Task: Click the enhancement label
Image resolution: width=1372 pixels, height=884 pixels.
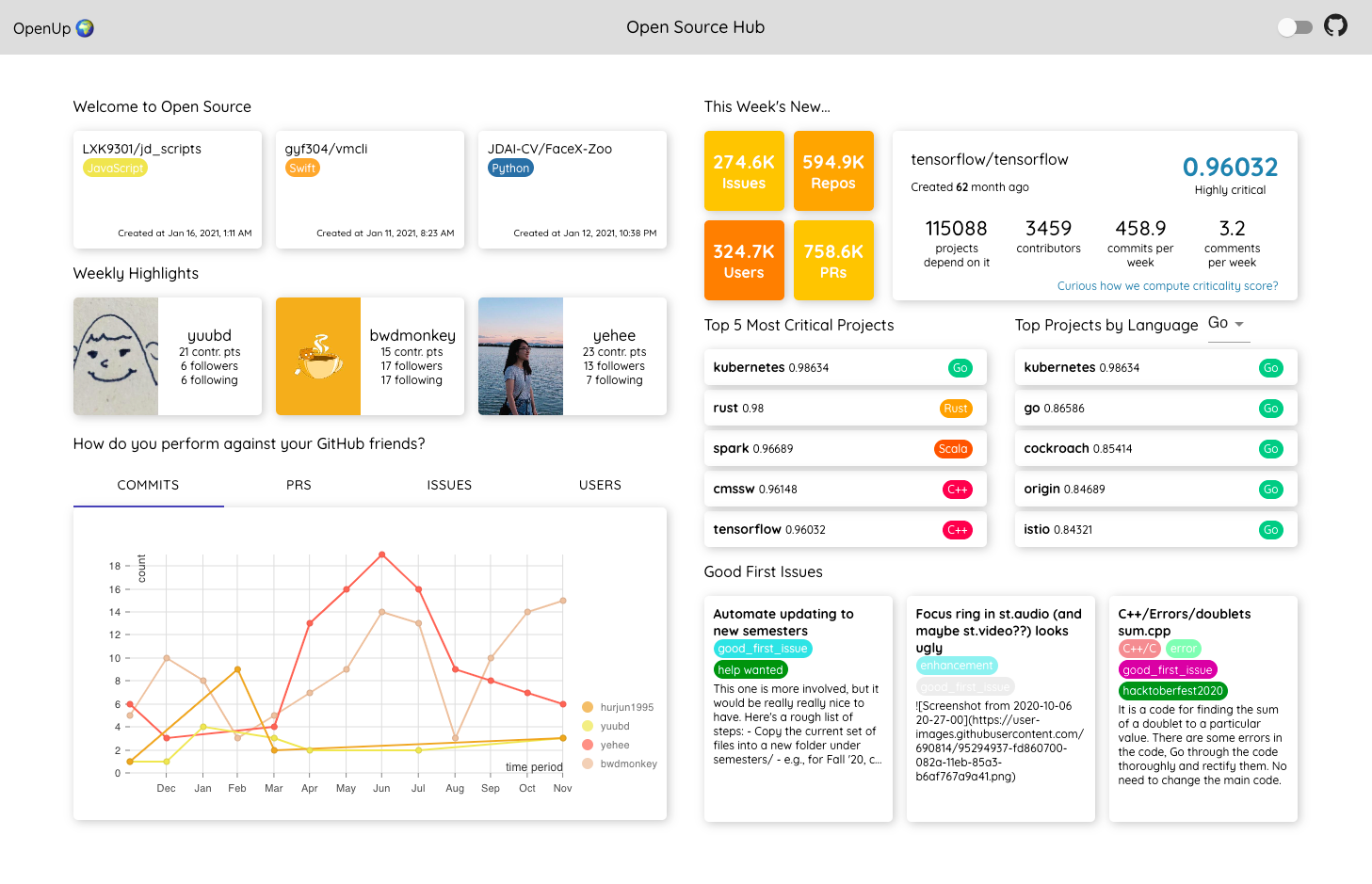Action: click(957, 666)
